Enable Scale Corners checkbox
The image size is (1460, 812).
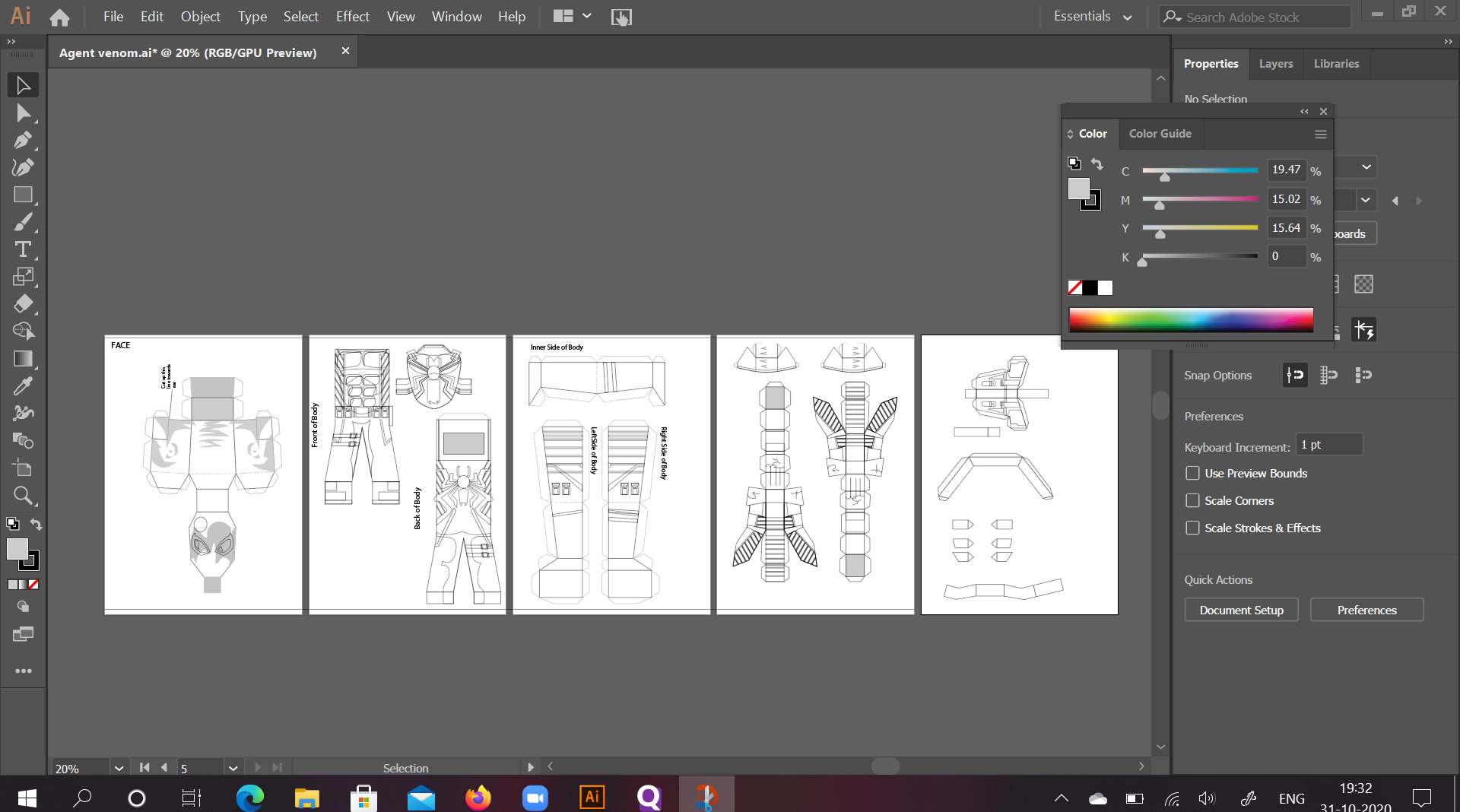click(1192, 500)
